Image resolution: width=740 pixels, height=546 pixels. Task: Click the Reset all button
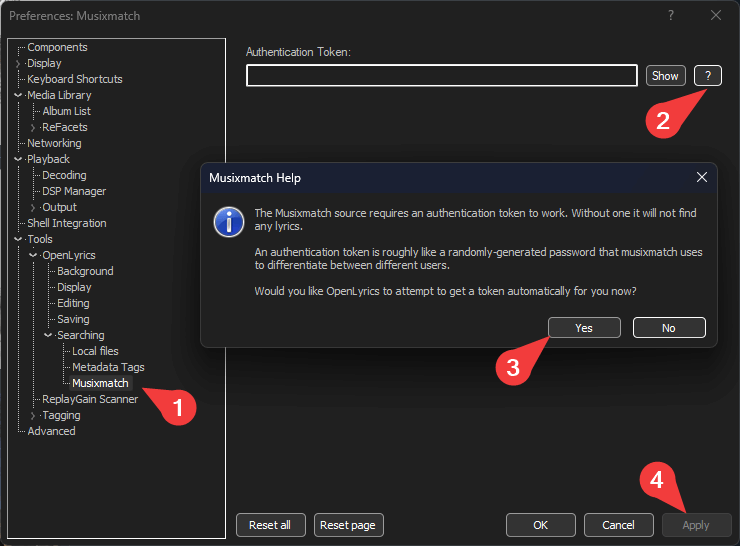270,525
